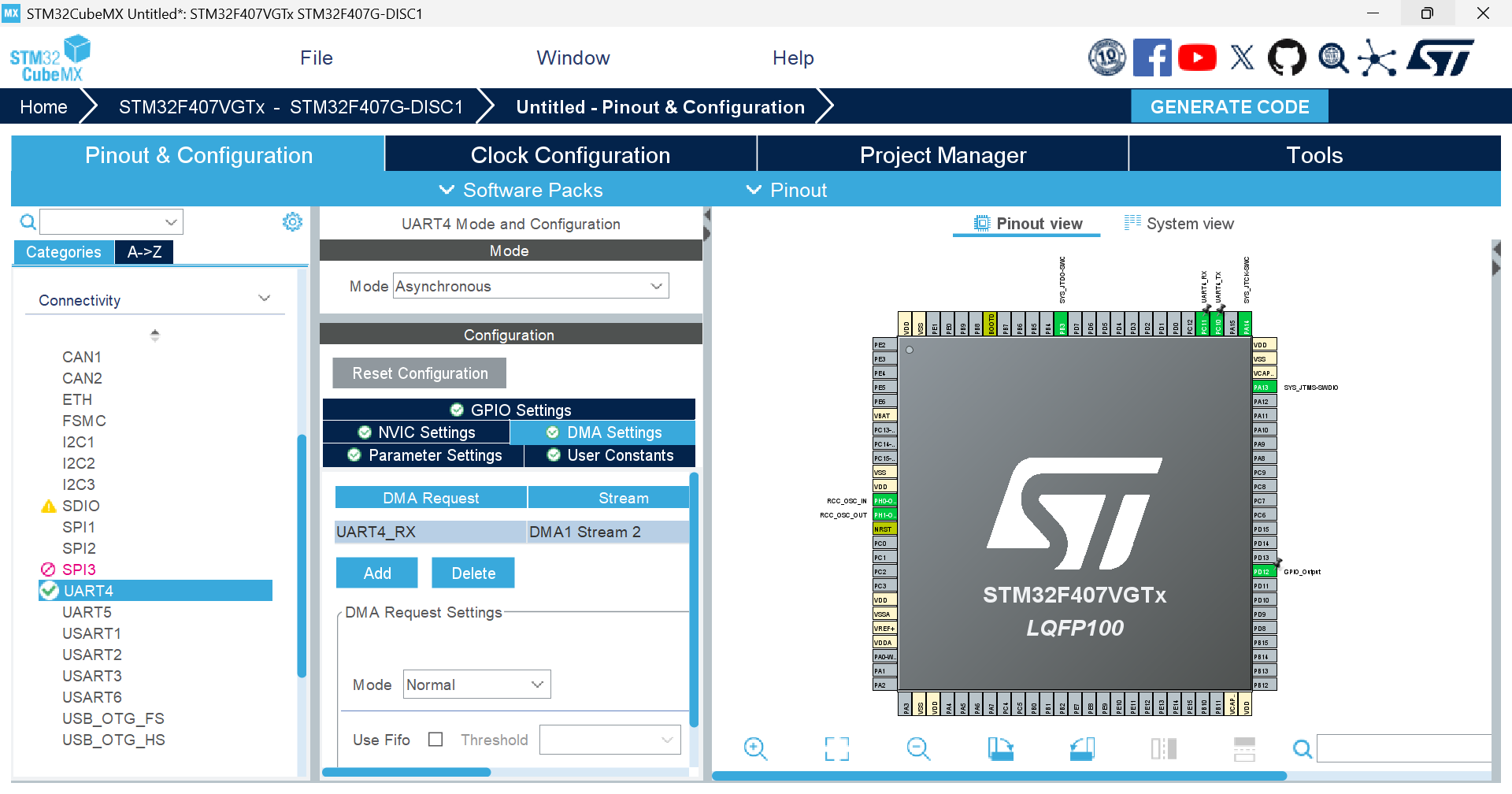Open the YouTube icon link
Viewport: 1512px width, 794px height.
coord(1197,58)
